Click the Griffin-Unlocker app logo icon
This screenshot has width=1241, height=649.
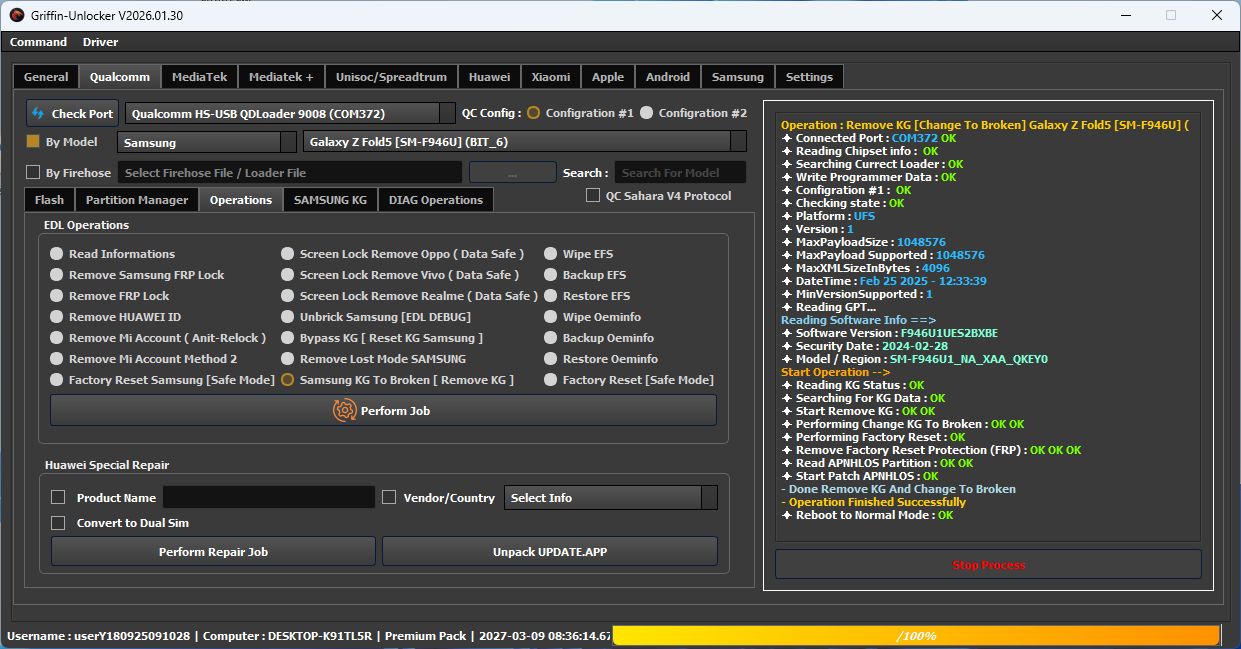point(15,15)
